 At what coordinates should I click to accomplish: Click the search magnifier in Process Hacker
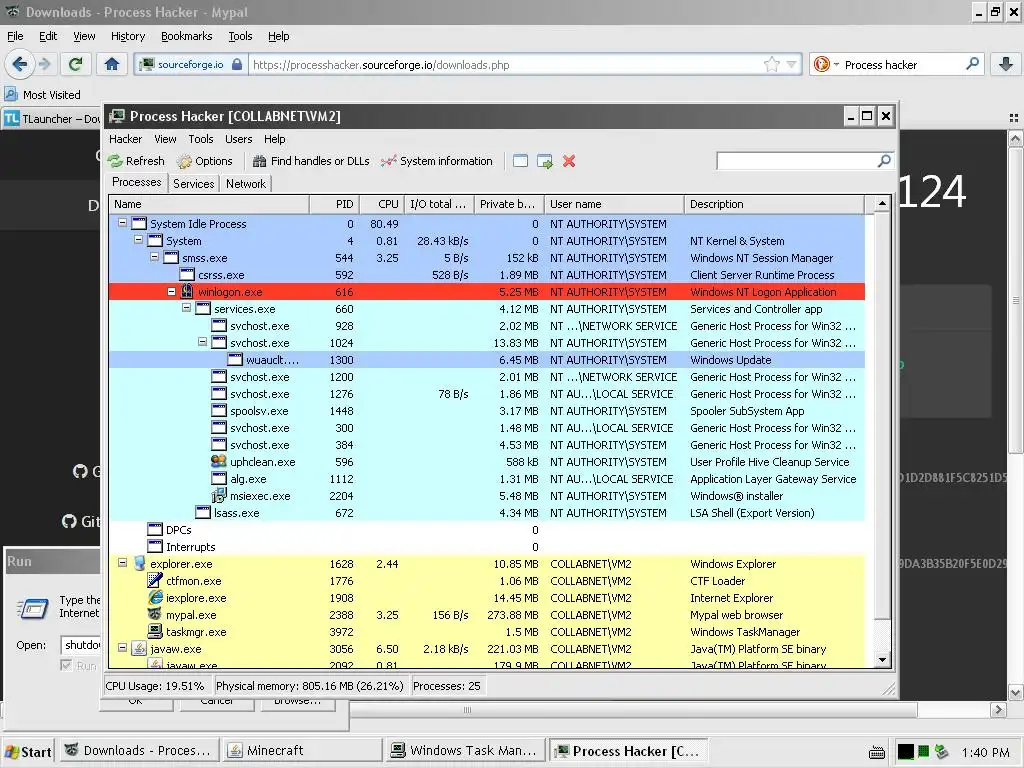coord(884,161)
